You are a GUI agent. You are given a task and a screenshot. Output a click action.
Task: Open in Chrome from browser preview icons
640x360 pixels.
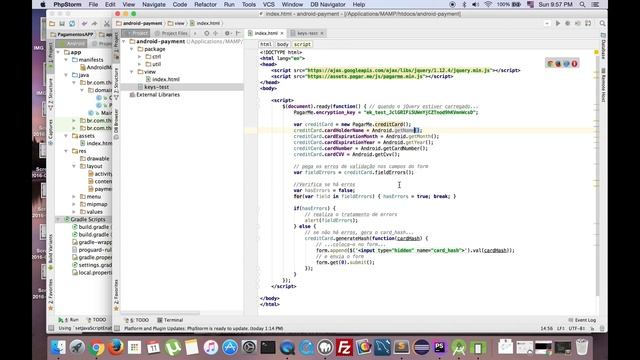coord(550,64)
